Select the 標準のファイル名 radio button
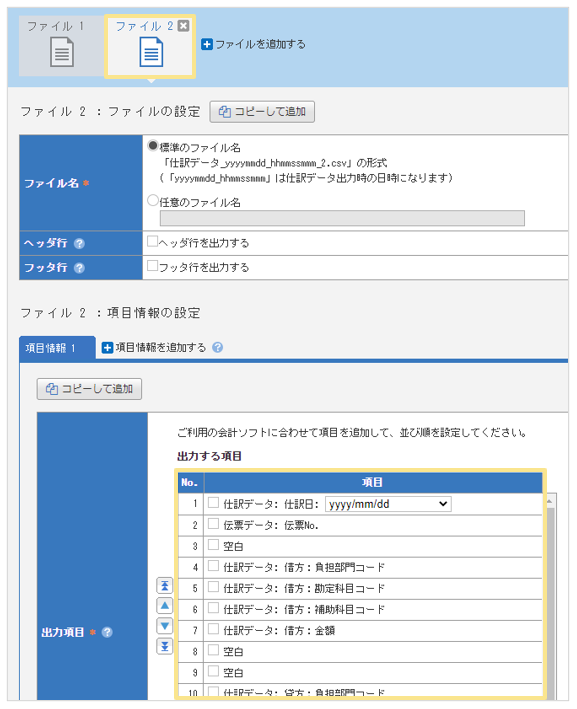 pos(153,146)
